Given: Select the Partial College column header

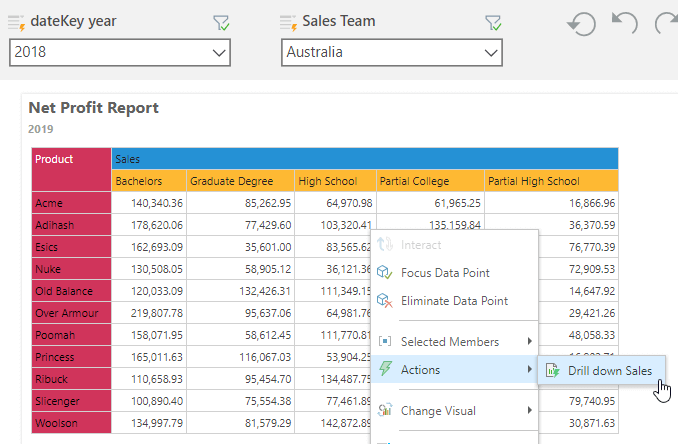Looking at the screenshot, I should 430,181.
